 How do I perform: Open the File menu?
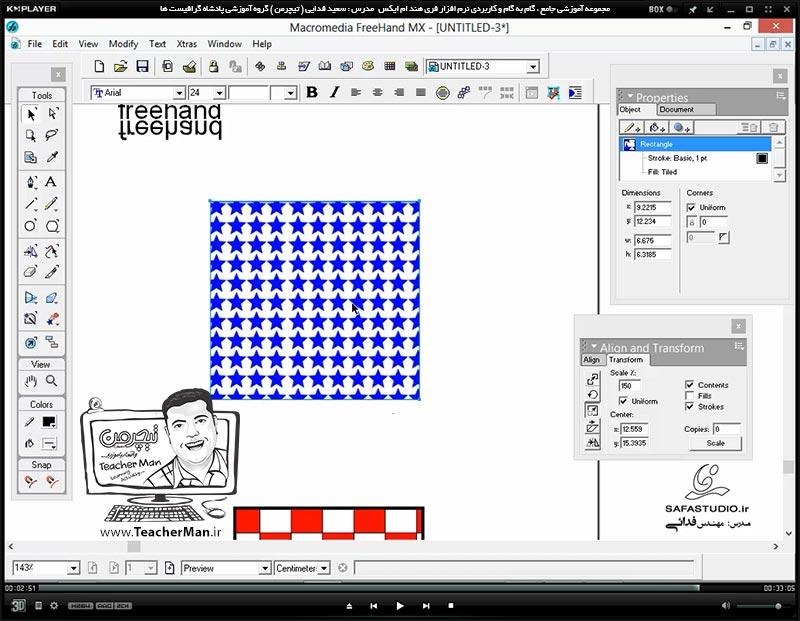point(35,44)
